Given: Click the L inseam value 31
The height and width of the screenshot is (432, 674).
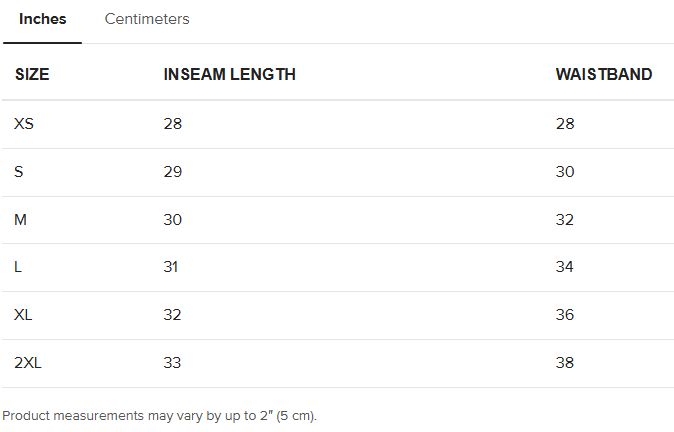Looking at the screenshot, I should pos(171,267).
